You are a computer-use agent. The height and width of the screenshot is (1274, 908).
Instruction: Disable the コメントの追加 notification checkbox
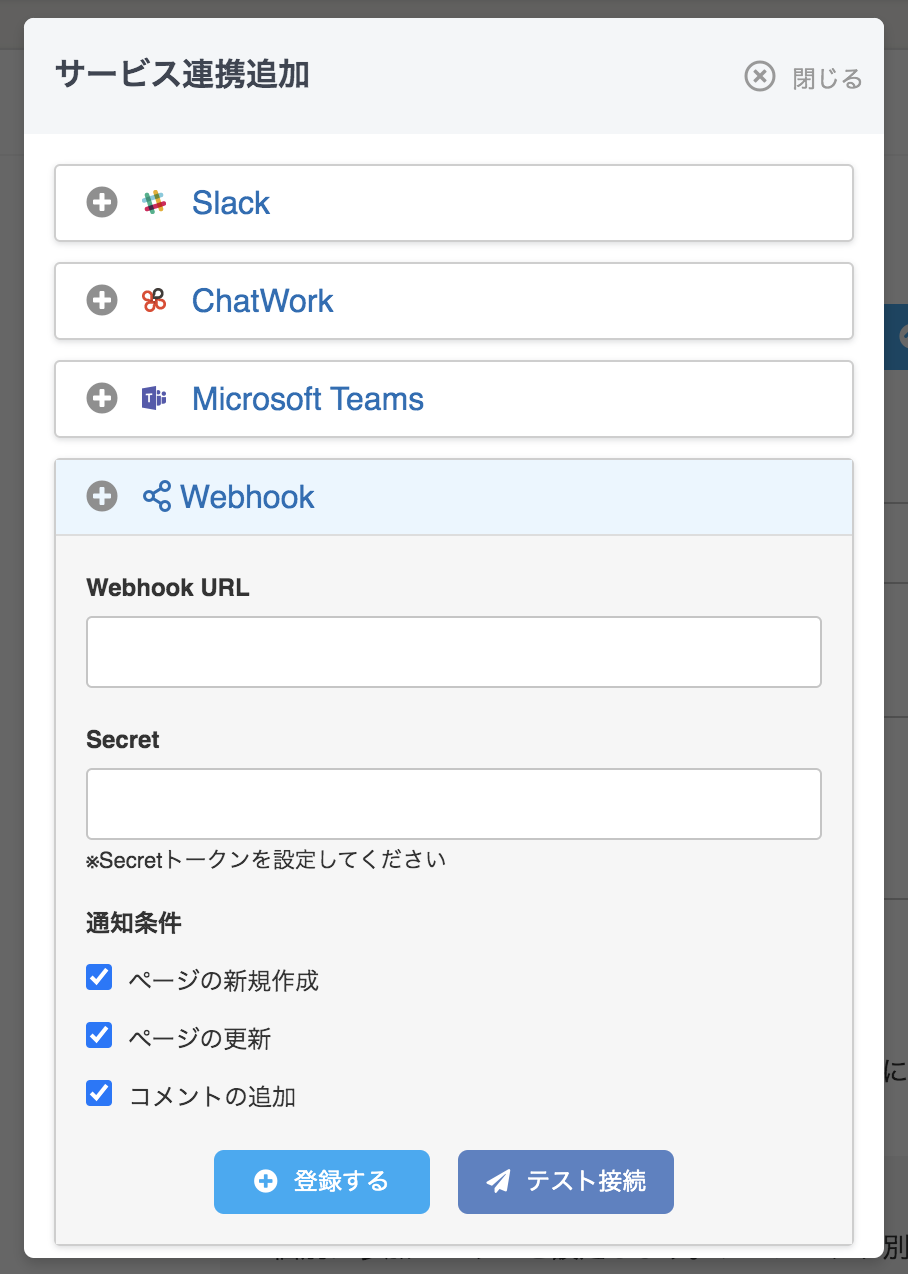99,1093
